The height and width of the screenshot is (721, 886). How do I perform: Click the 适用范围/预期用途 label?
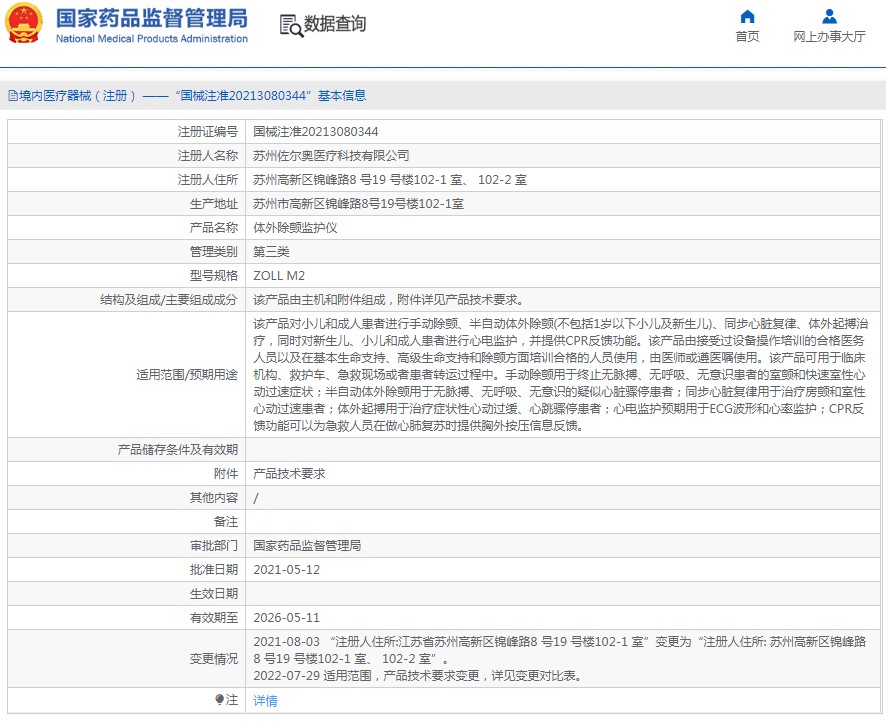tap(187, 375)
